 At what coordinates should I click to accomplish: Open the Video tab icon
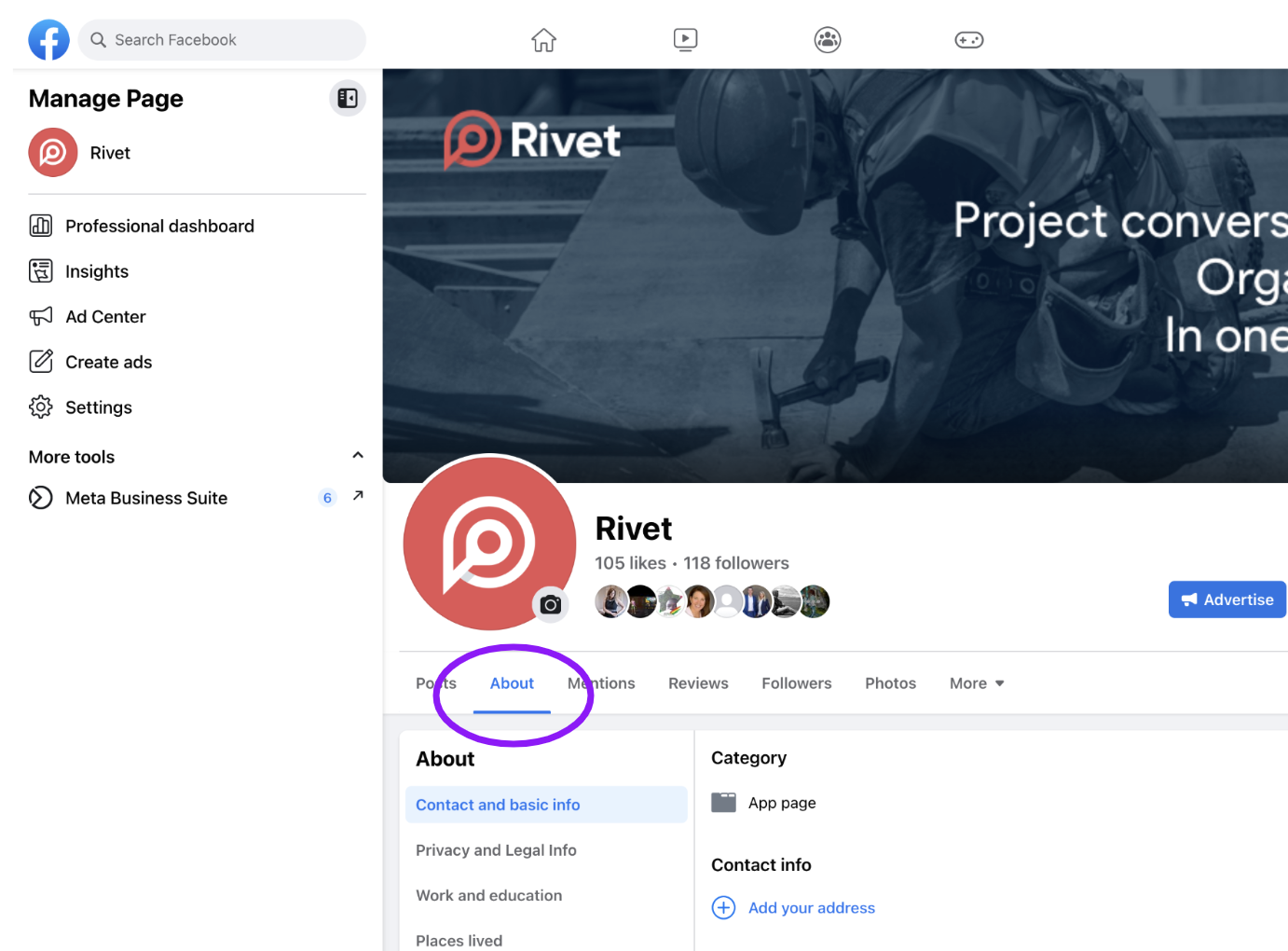[x=685, y=40]
